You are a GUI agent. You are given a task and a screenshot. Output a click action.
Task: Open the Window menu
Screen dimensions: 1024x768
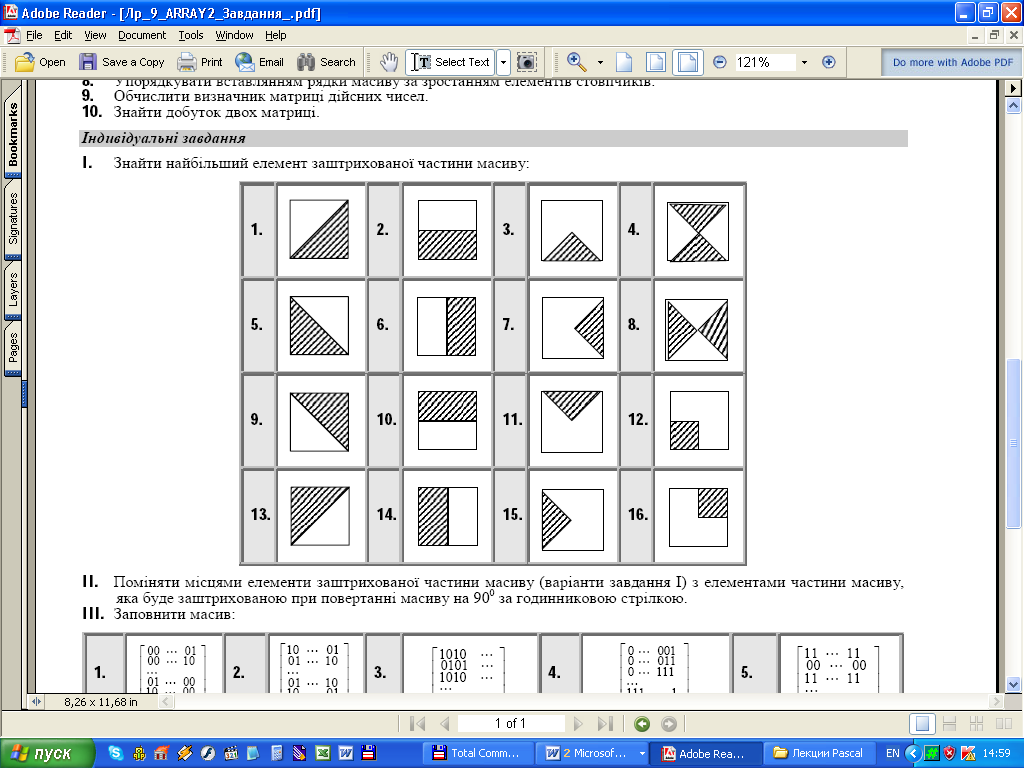point(234,35)
